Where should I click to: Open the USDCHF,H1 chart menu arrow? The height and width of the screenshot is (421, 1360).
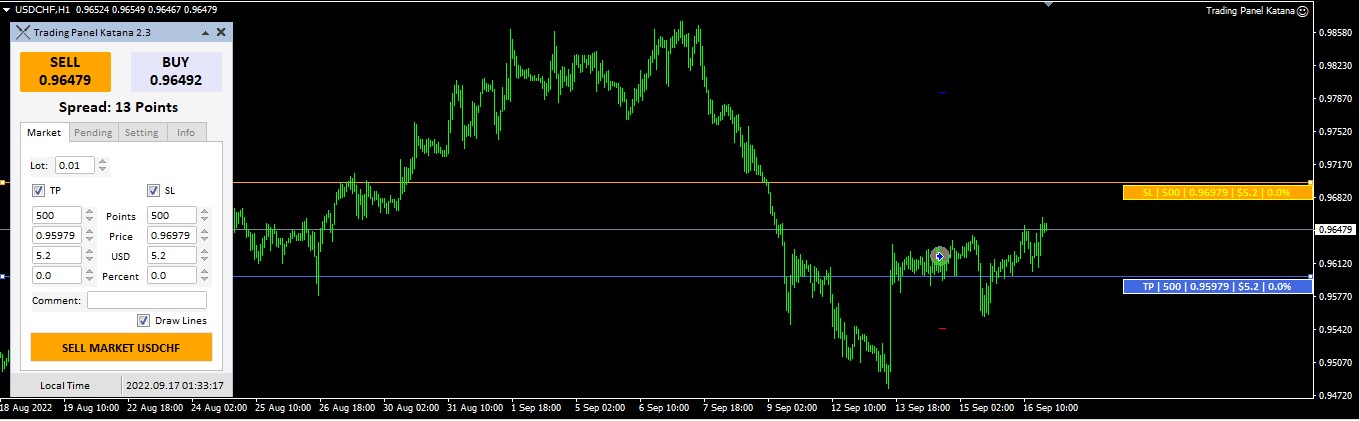(x=7, y=9)
